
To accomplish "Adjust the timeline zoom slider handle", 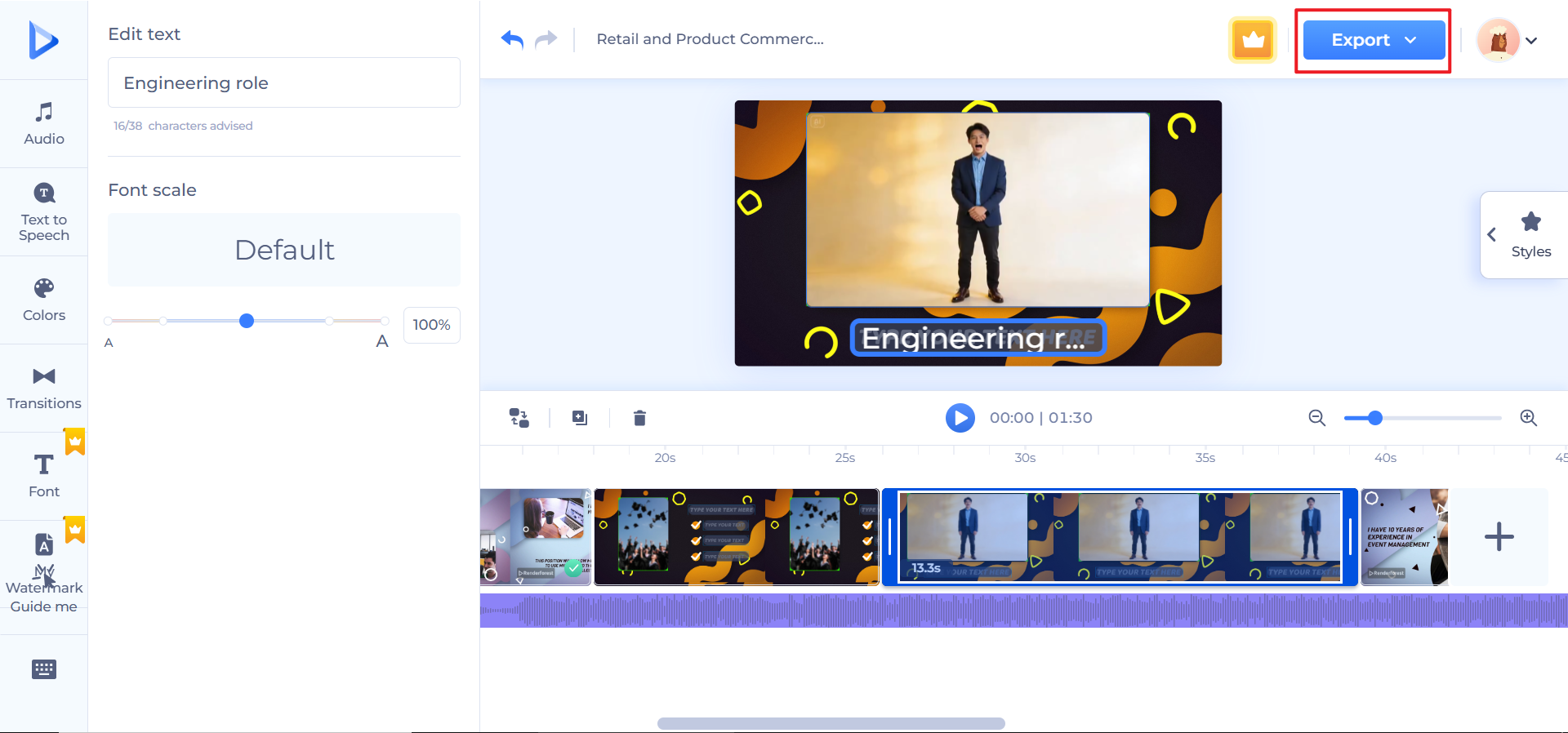I will click(1375, 418).
